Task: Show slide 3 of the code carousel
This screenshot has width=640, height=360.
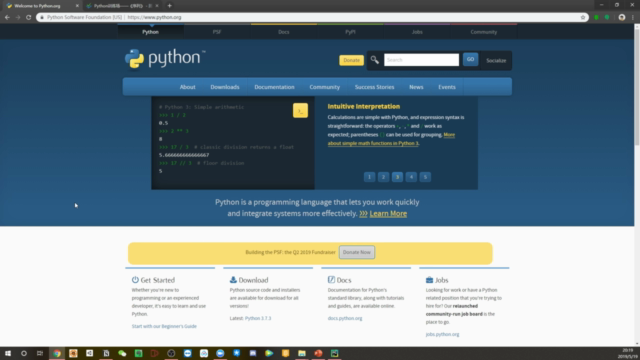Action: click(397, 177)
